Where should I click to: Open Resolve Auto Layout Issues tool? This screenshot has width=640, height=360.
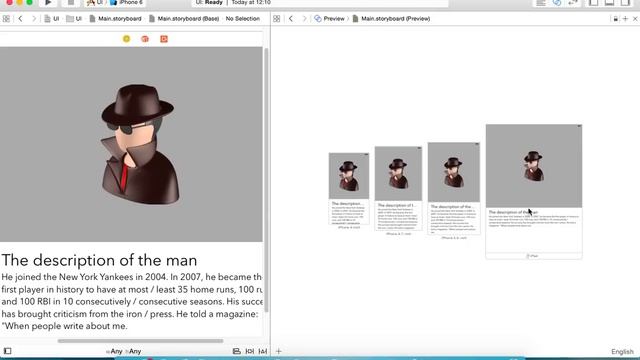click(263, 351)
